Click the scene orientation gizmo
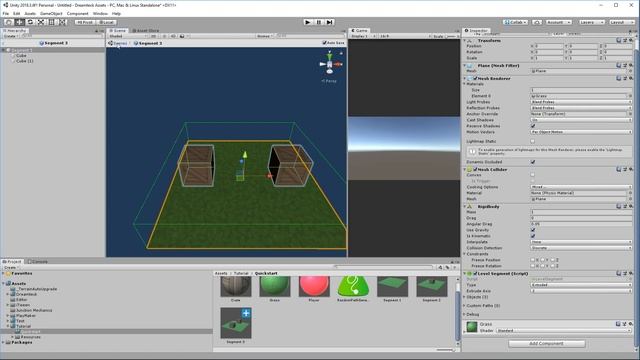 coord(330,64)
